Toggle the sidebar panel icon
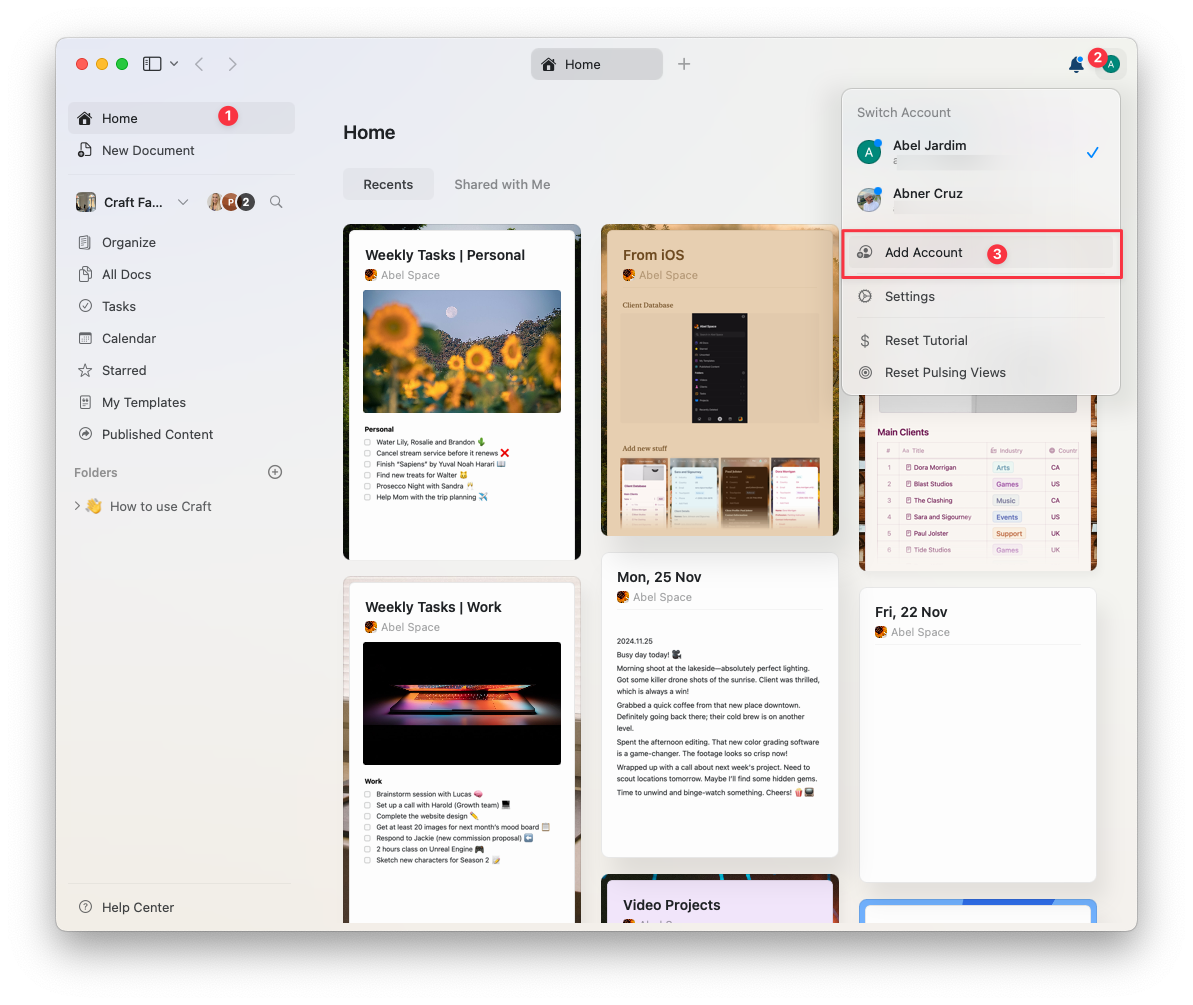Image resolution: width=1193 pixels, height=1005 pixels. click(152, 64)
